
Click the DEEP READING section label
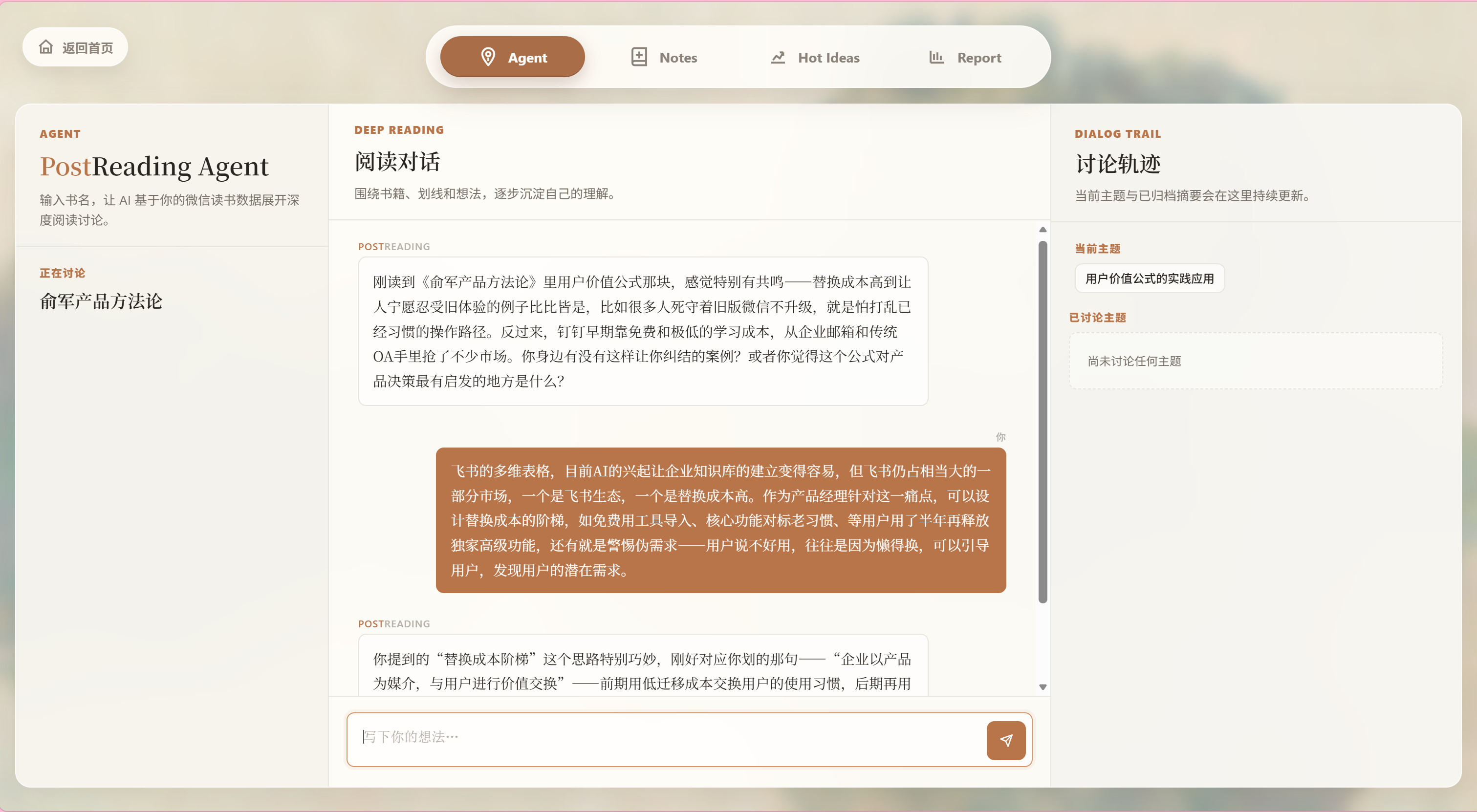(398, 130)
